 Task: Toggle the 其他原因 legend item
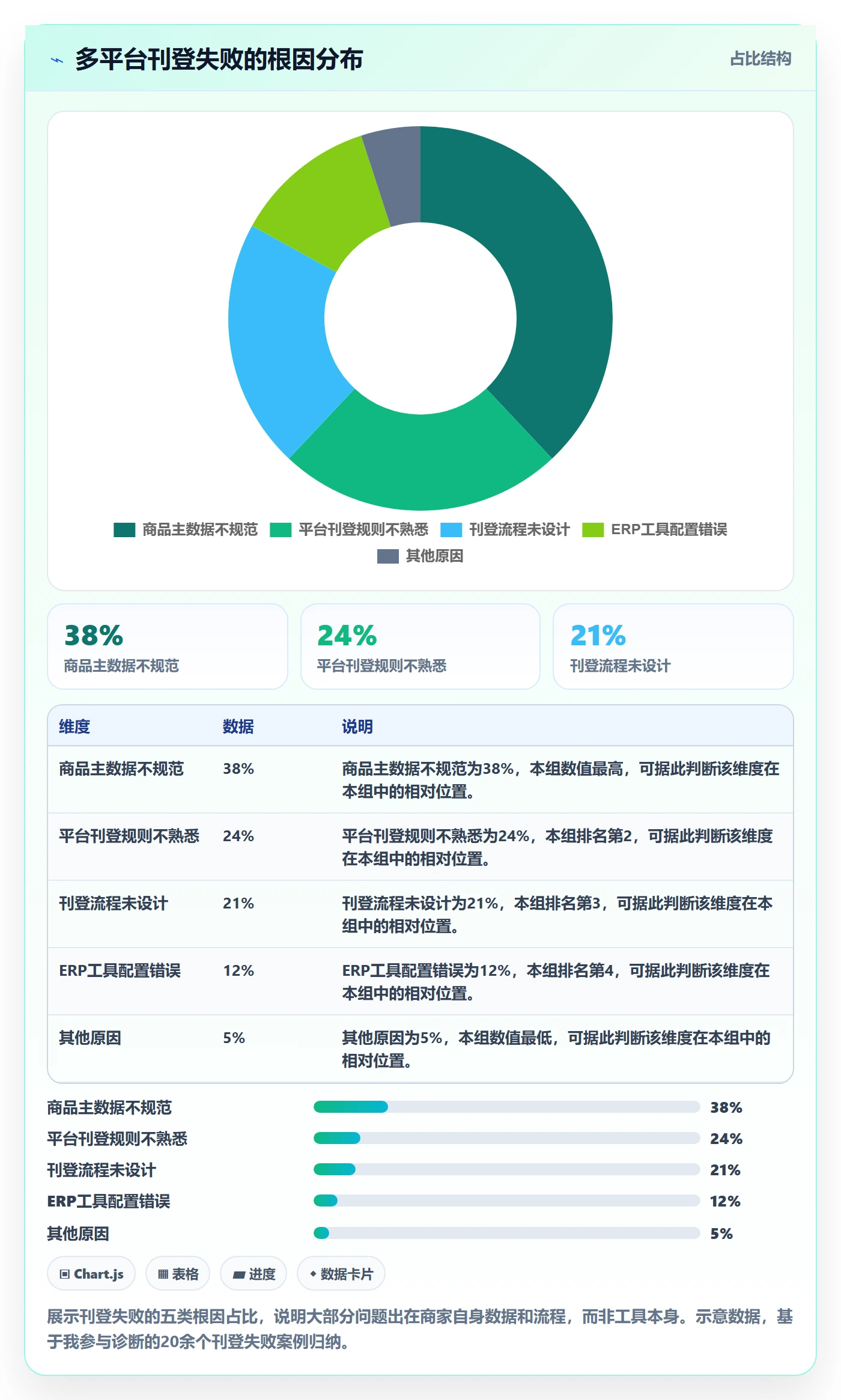(421, 556)
